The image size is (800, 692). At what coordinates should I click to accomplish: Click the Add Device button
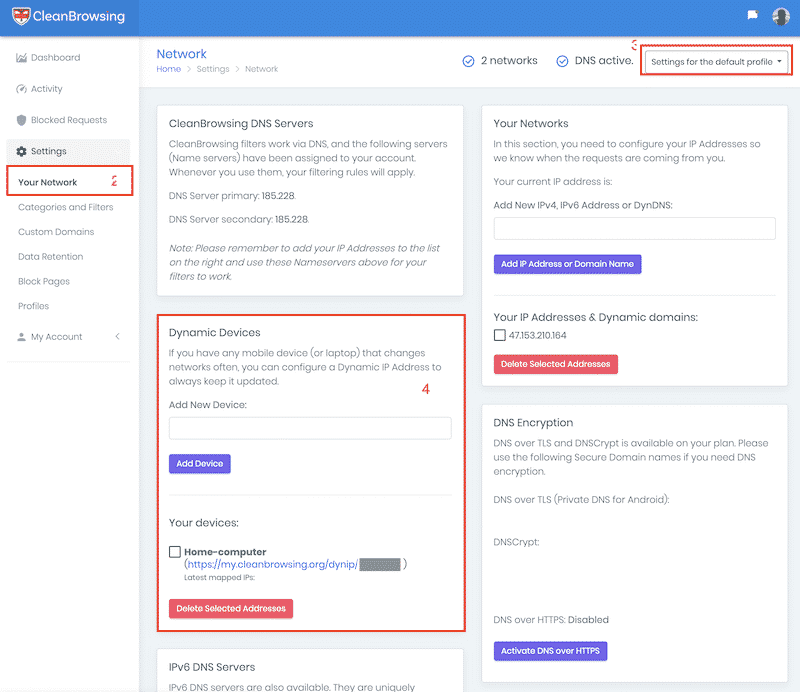(200, 464)
